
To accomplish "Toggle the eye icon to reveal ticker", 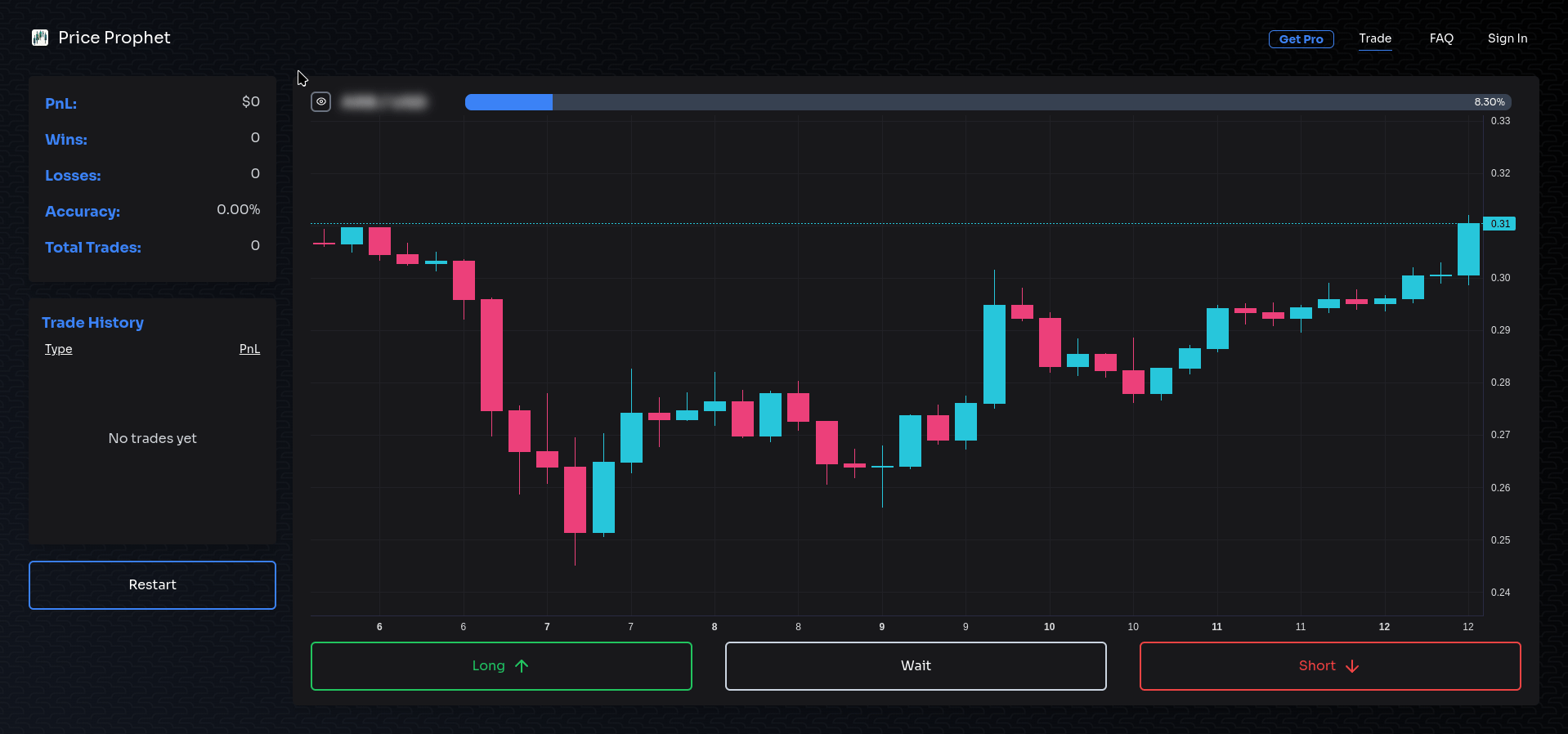I will point(321,102).
